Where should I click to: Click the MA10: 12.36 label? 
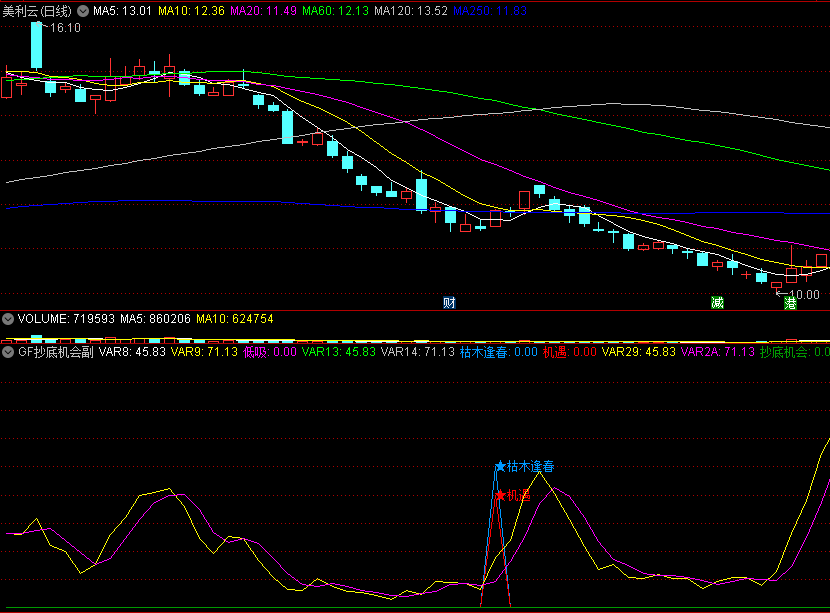pos(191,11)
